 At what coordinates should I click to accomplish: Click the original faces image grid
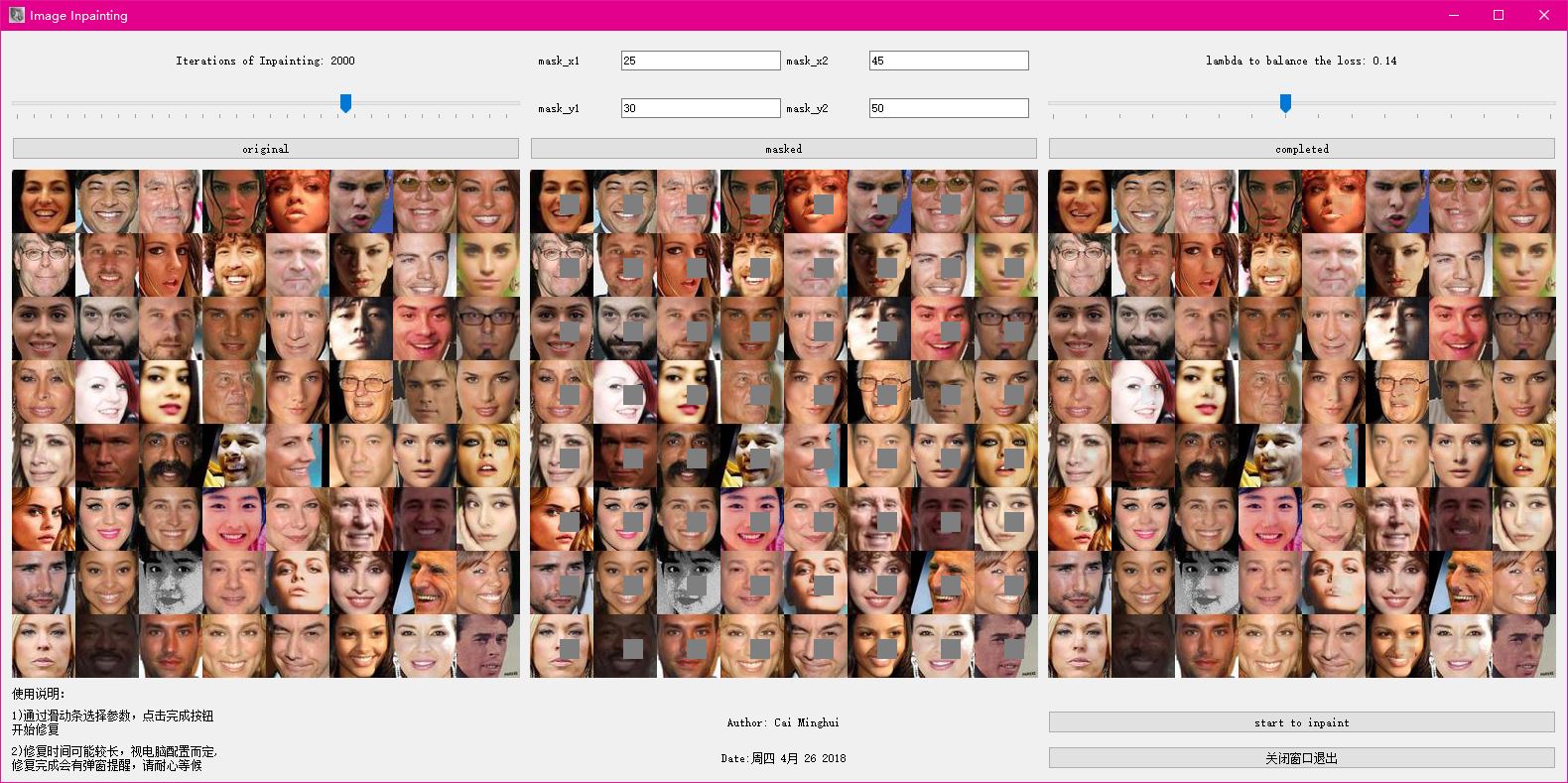click(266, 424)
